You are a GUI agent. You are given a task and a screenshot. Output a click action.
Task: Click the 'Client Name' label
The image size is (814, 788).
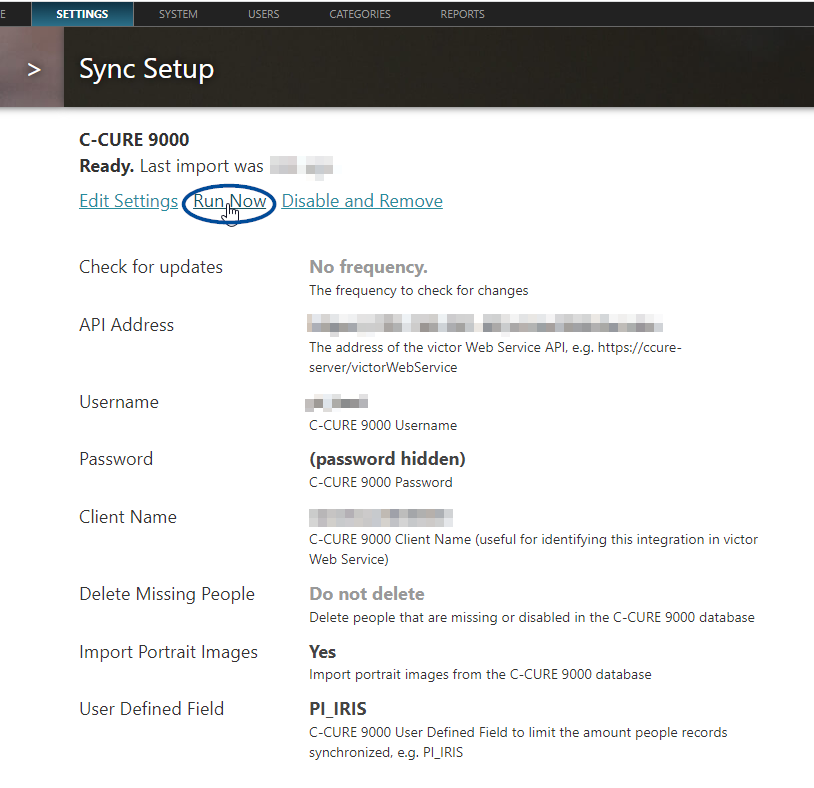point(128,517)
